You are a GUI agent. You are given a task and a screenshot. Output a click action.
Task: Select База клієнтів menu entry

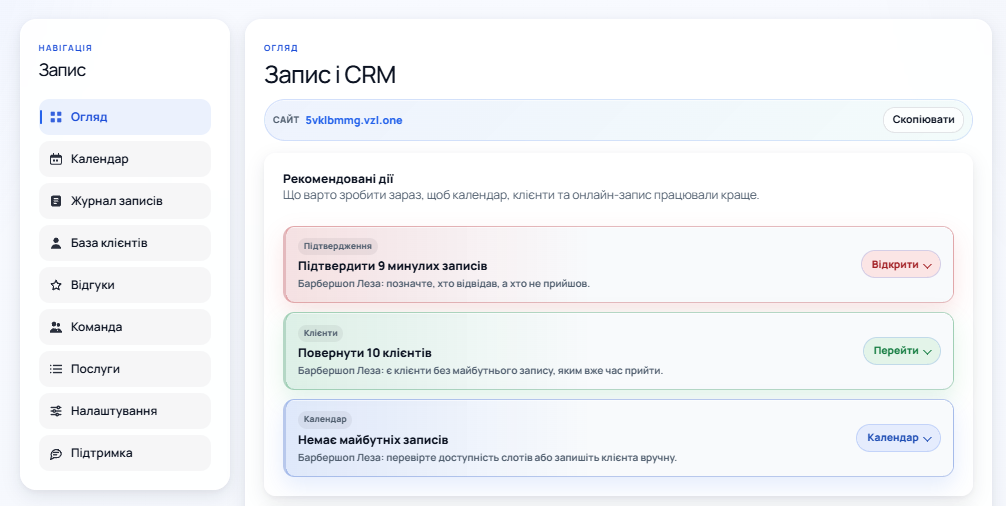tap(125, 243)
